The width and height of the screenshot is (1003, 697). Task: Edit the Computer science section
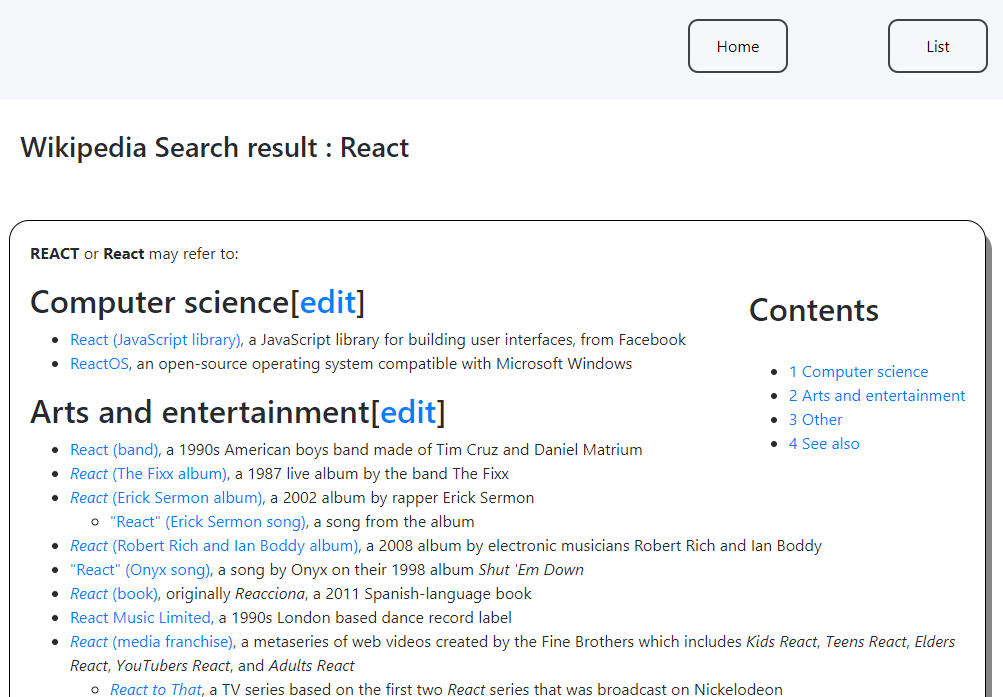328,302
